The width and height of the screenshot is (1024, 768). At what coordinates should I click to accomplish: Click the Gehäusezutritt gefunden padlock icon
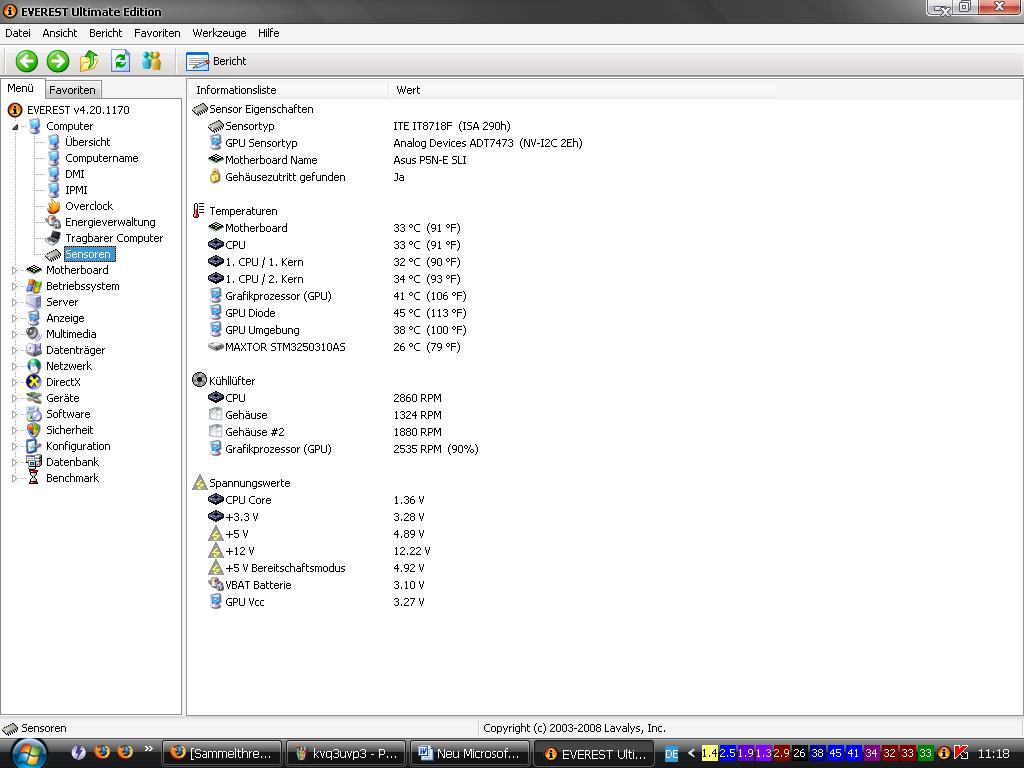tap(216, 176)
